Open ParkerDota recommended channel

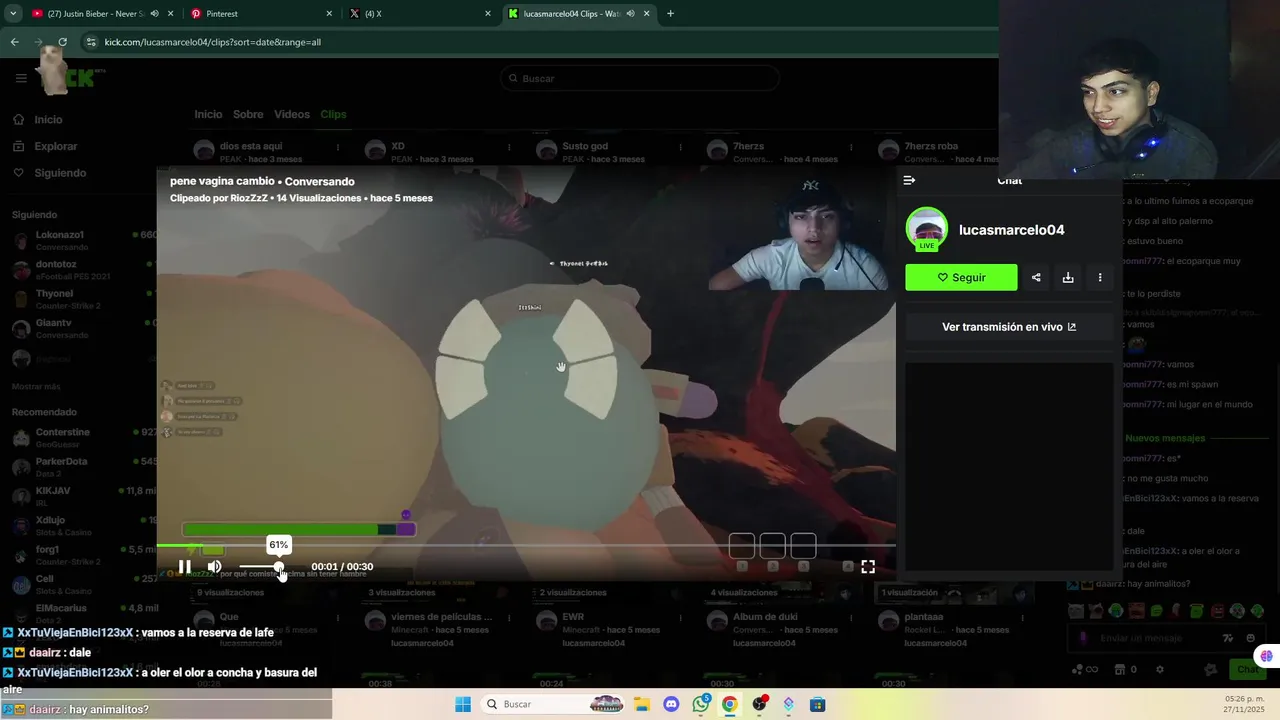(80, 466)
